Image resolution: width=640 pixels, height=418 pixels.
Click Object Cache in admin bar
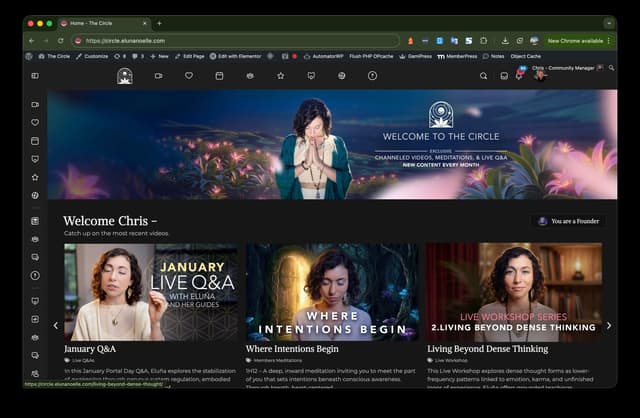pyautogui.click(x=526, y=56)
